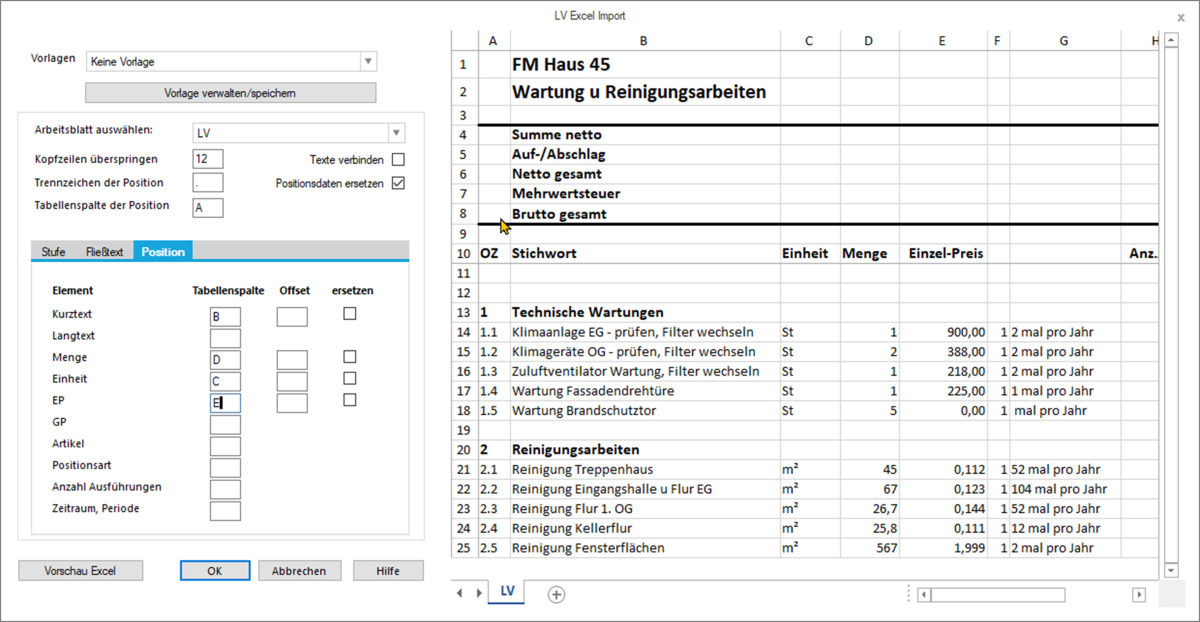Screen dimensions: 1200x622
Task: Click cell 'Technische Wartungen'
Action: 643,312
